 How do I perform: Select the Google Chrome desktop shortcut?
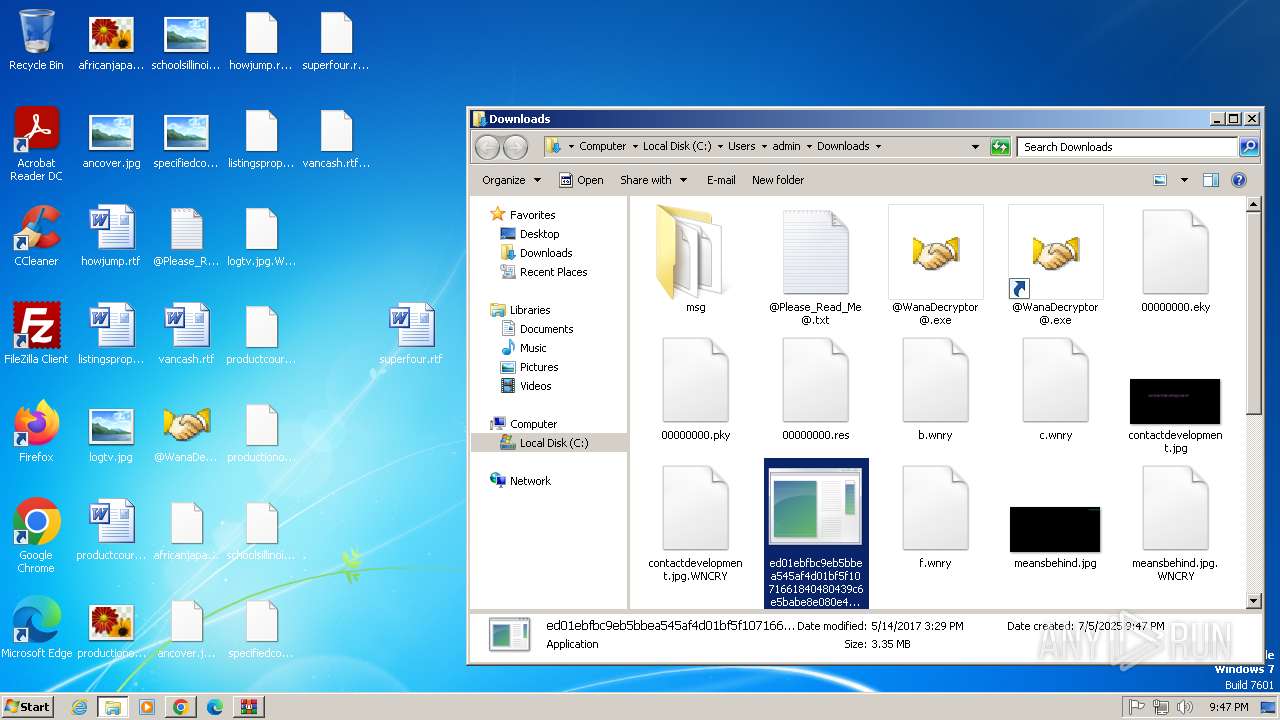(x=36, y=536)
